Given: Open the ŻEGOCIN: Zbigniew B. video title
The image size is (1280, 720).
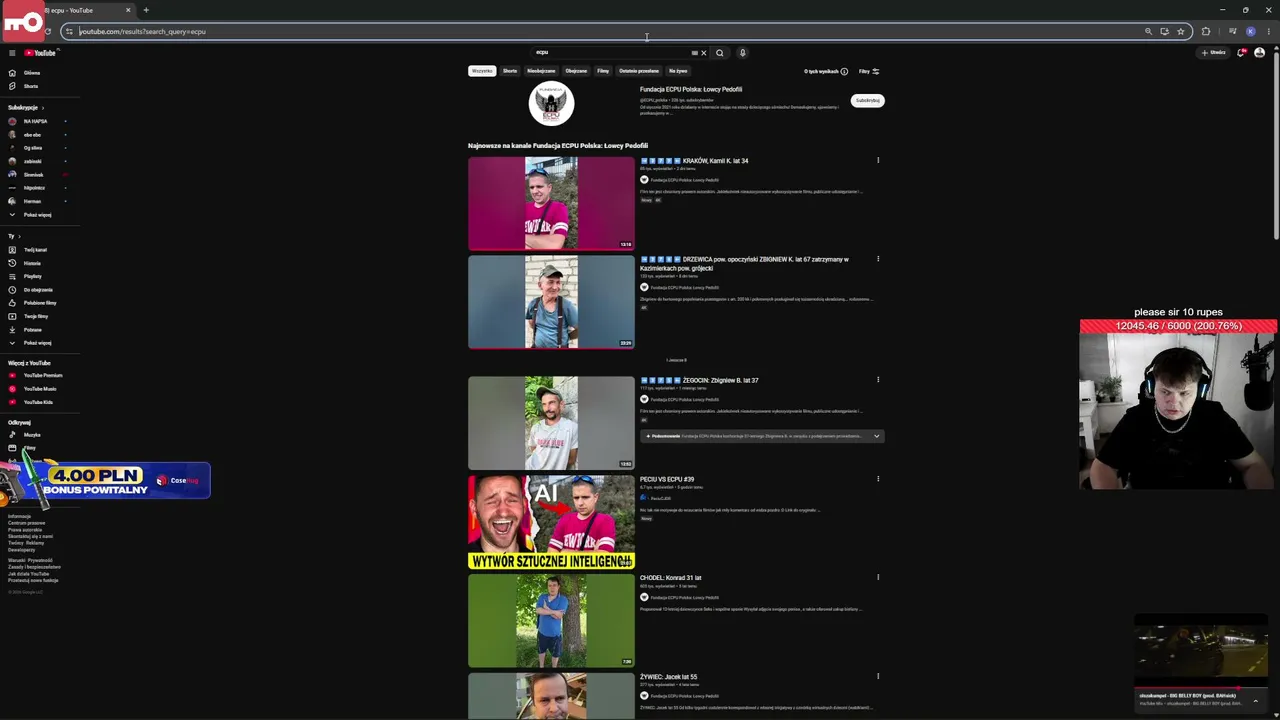Looking at the screenshot, I should click(699, 380).
